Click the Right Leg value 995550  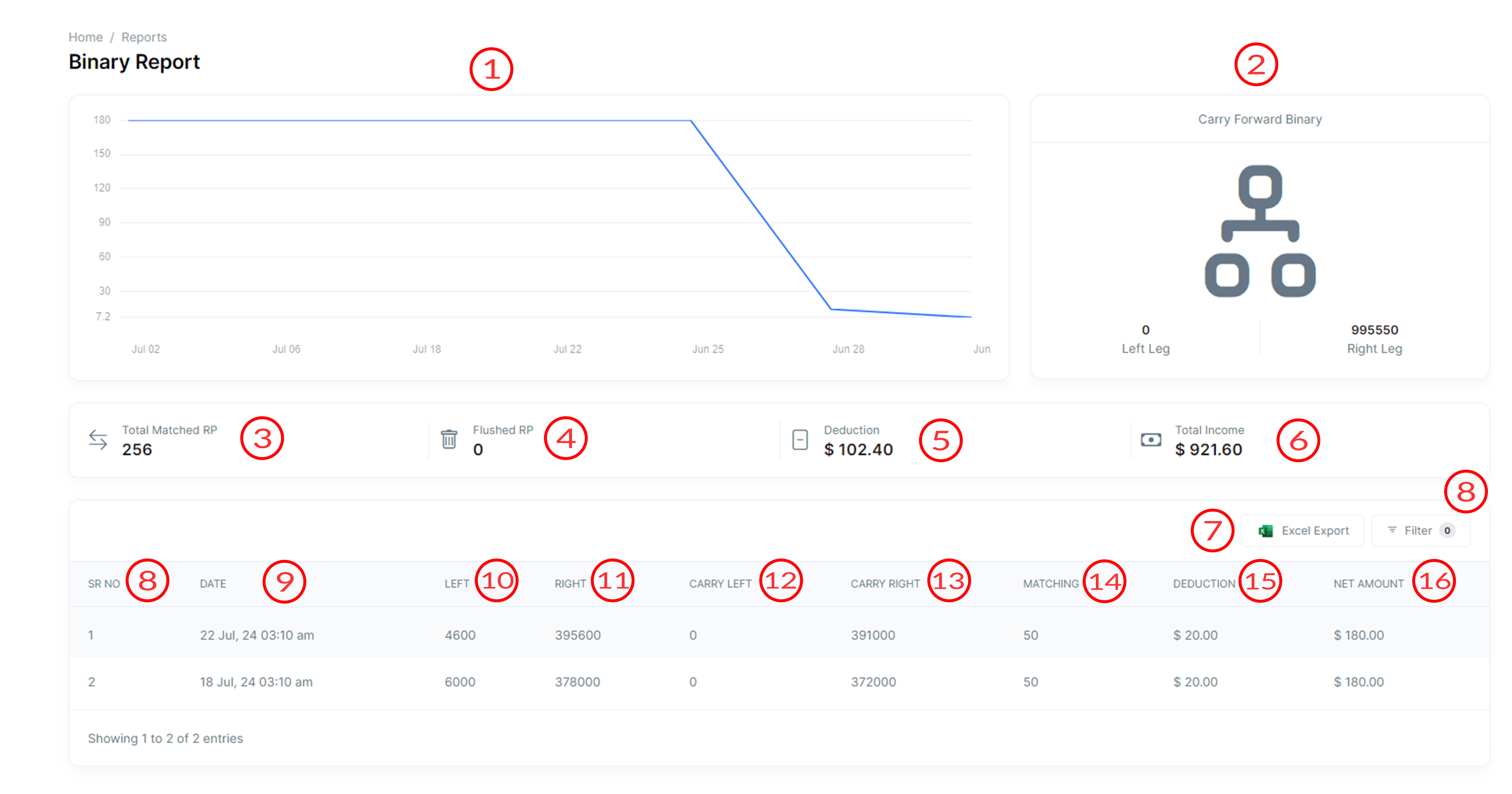[x=1374, y=330]
